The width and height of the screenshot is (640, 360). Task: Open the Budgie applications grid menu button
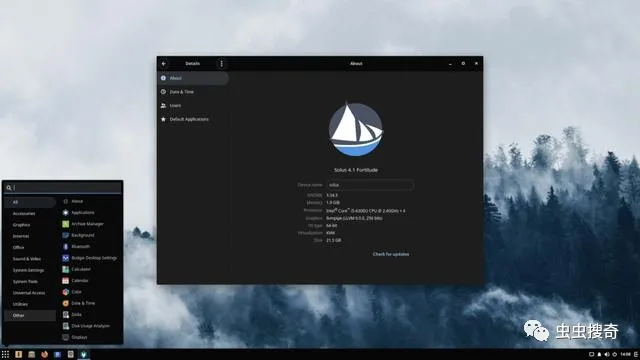(5, 354)
